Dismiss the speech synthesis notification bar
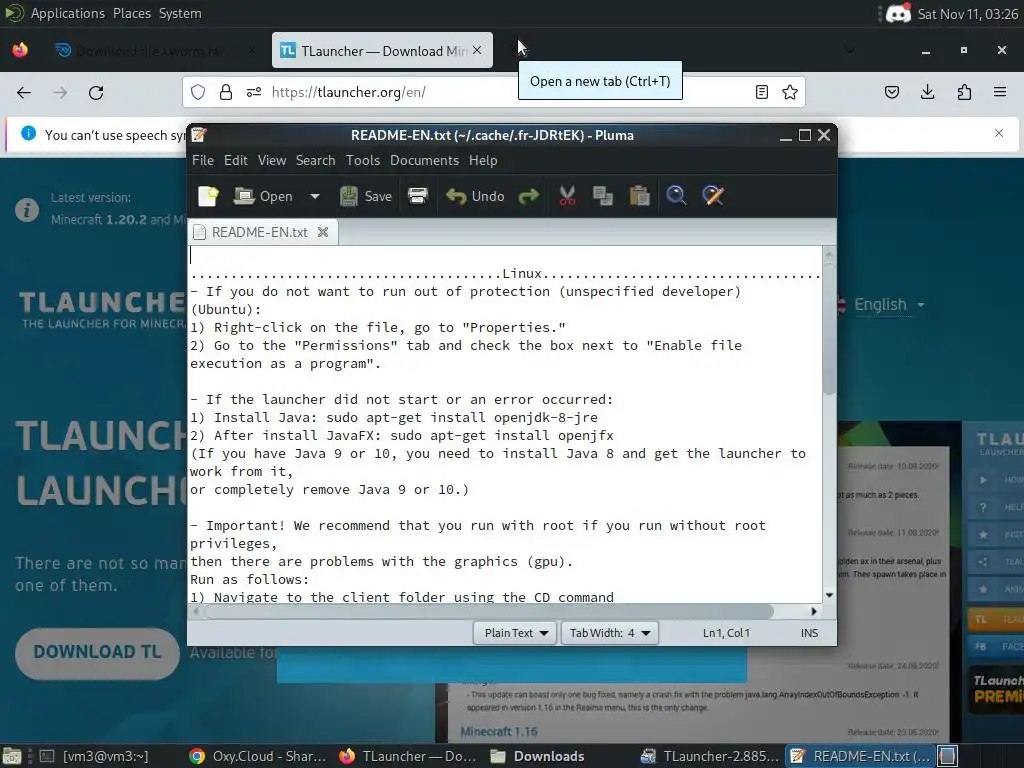The height and width of the screenshot is (768, 1024). (999, 133)
